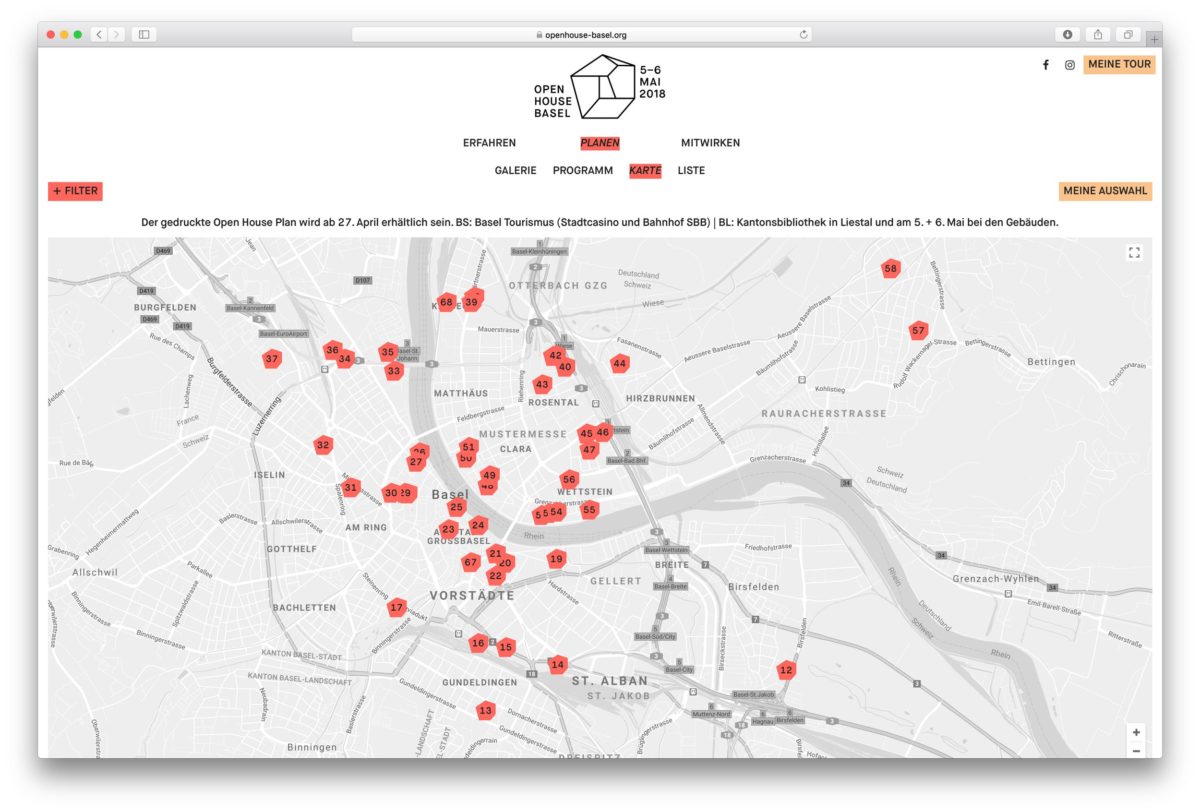Screen dimensions: 1200x812
Task: Expand the + FILTER panel
Action: point(75,191)
